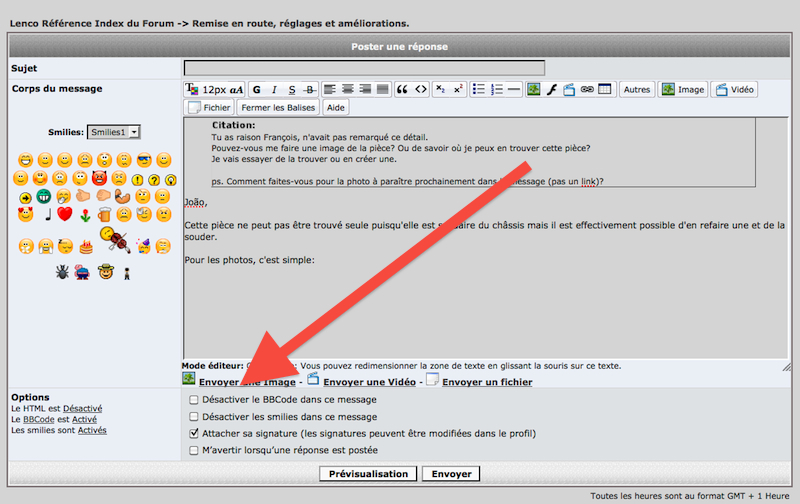Insert the spider smiley
The width and height of the screenshot is (800, 504).
(62, 272)
